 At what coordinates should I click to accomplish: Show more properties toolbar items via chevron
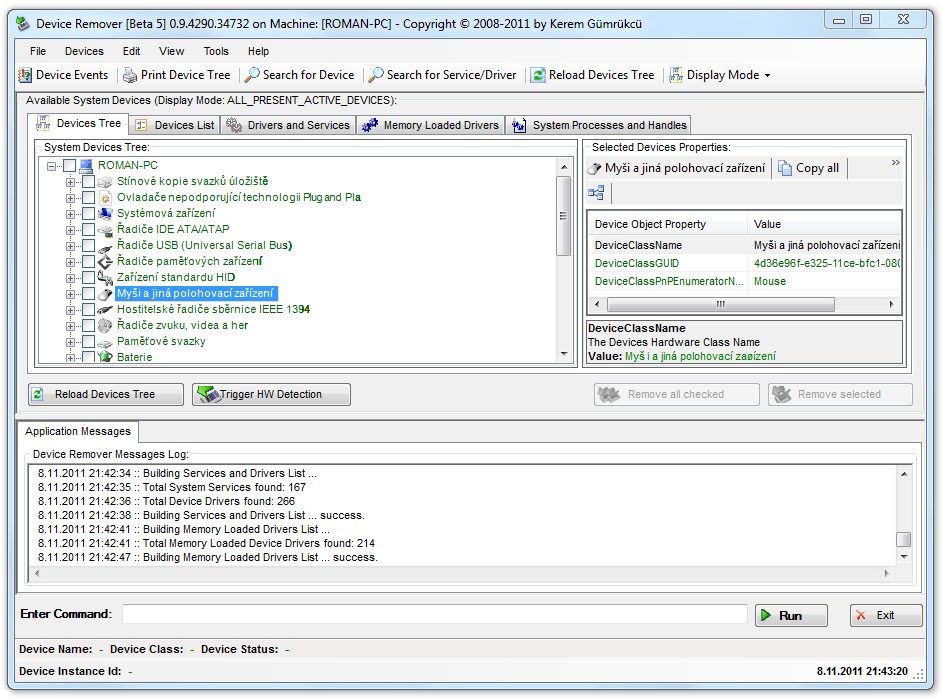click(x=895, y=163)
